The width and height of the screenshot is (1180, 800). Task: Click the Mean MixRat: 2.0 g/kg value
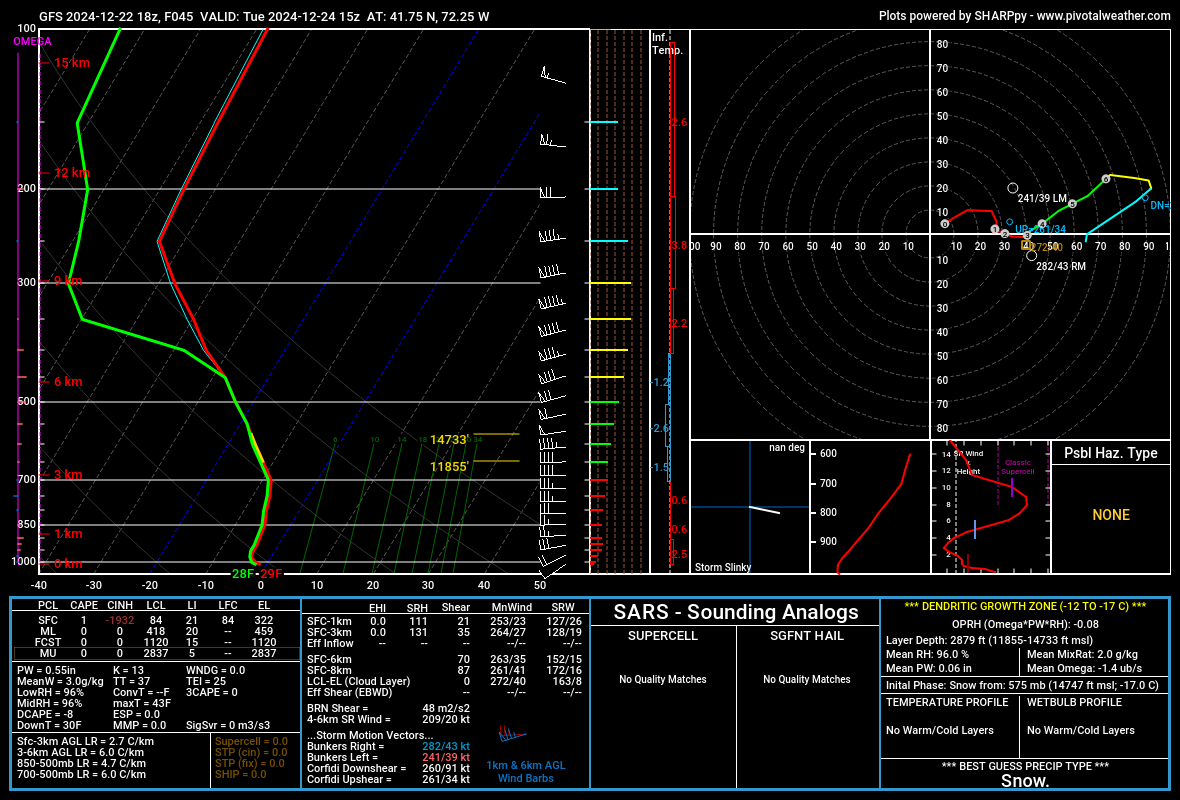[x=1082, y=654]
